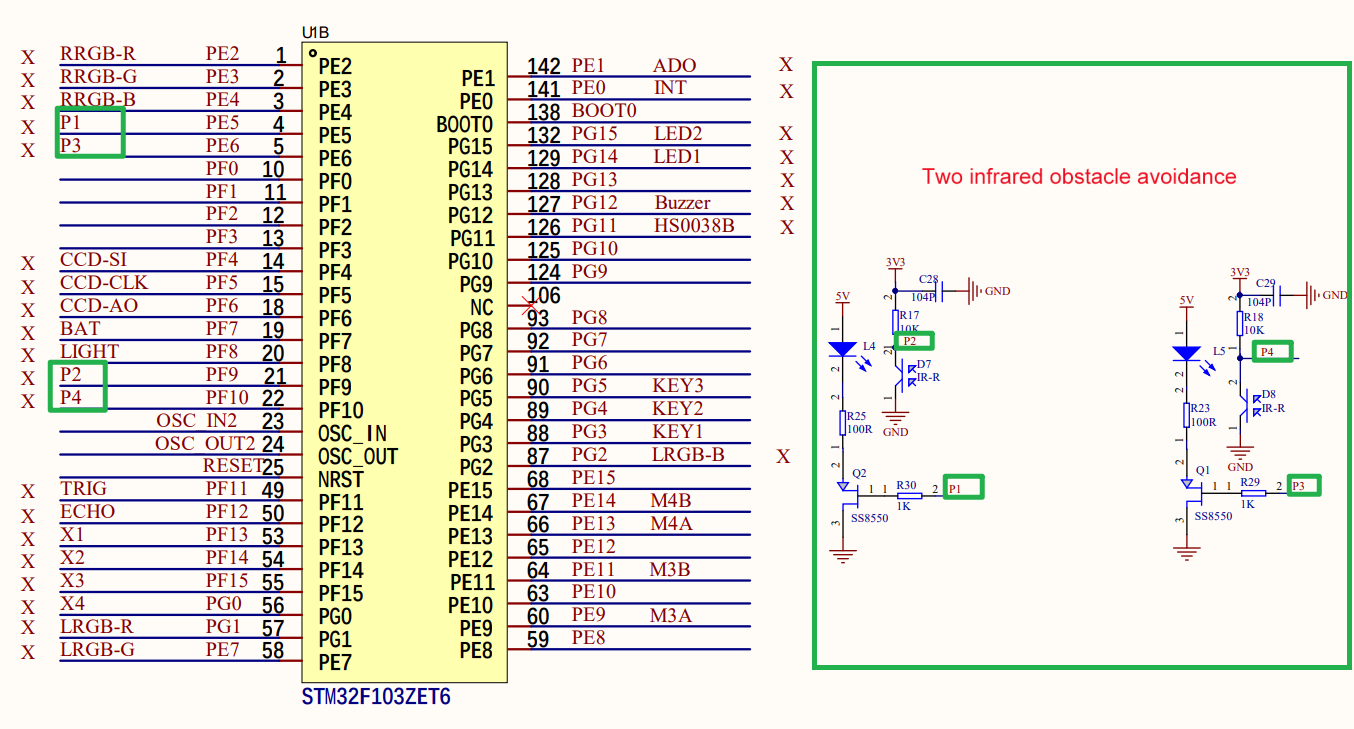The width and height of the screenshot is (1354, 729).
Task: Select the ECHO net label
Action: (x=87, y=512)
